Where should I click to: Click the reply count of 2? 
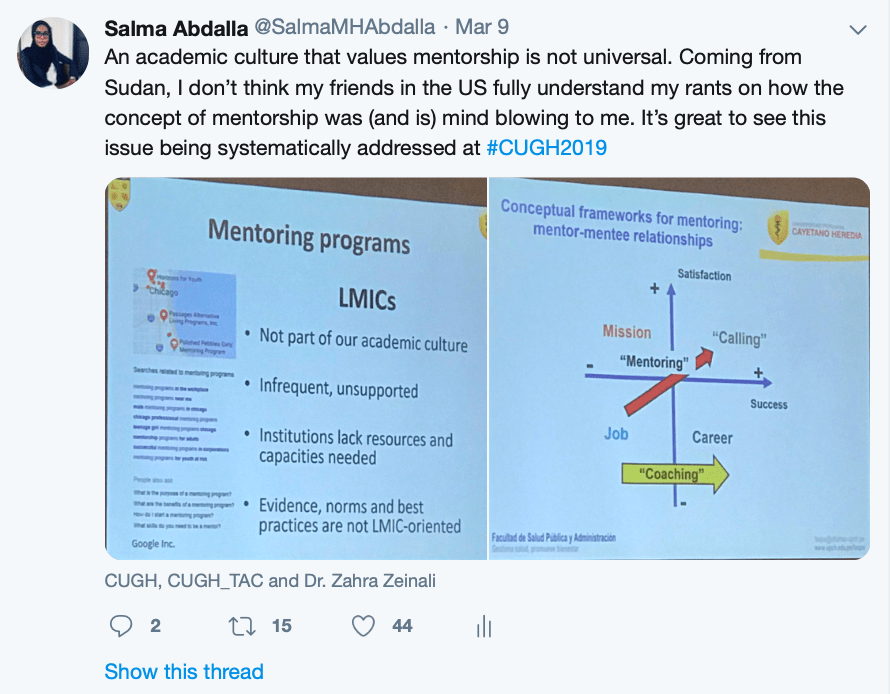coord(155,626)
